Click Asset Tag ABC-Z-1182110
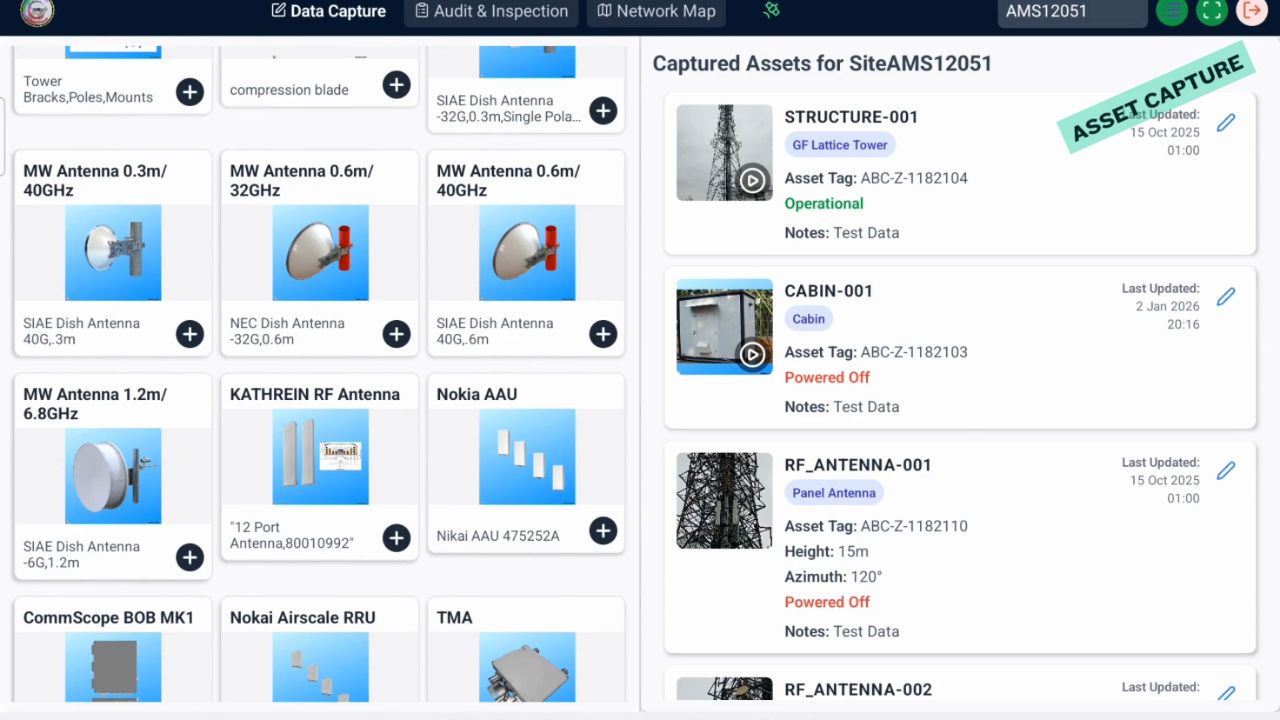Viewport: 1280px width, 720px height. [876, 526]
